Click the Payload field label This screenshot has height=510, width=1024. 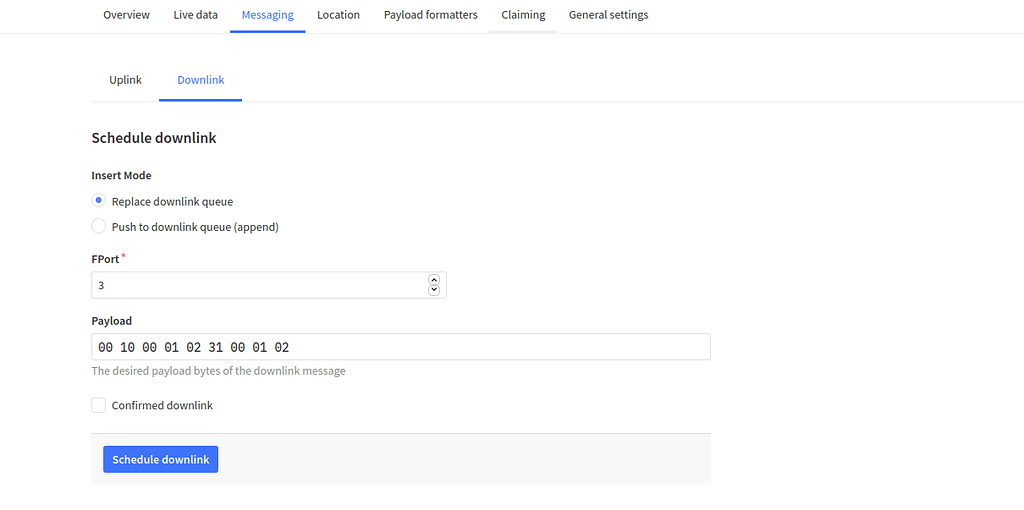tap(111, 321)
